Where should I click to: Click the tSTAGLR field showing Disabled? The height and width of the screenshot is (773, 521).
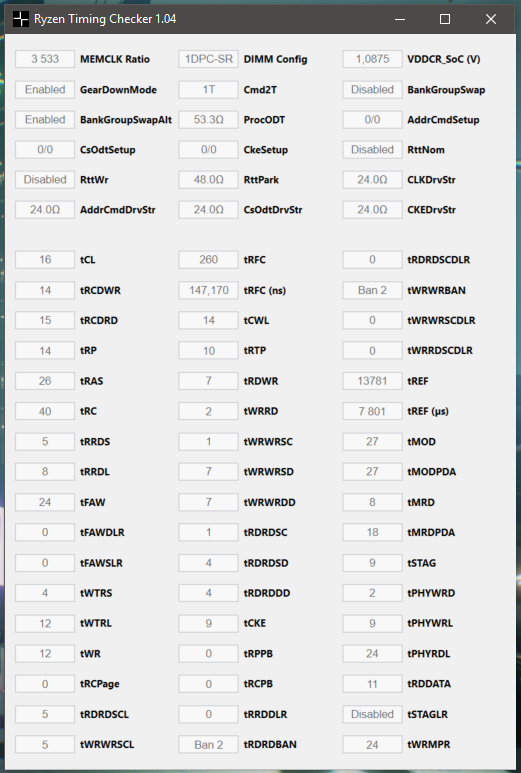(372, 714)
